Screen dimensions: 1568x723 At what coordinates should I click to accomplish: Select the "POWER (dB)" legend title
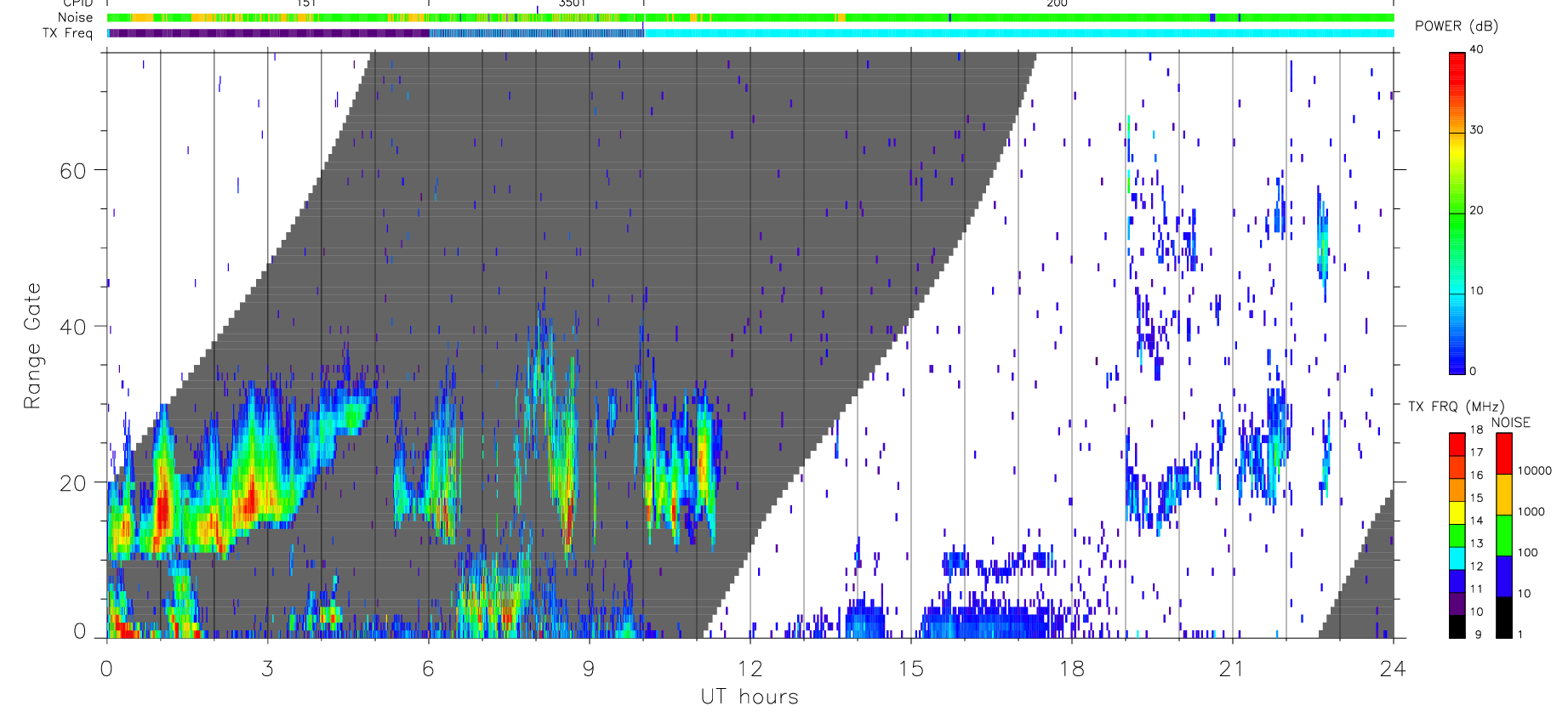(x=1457, y=26)
